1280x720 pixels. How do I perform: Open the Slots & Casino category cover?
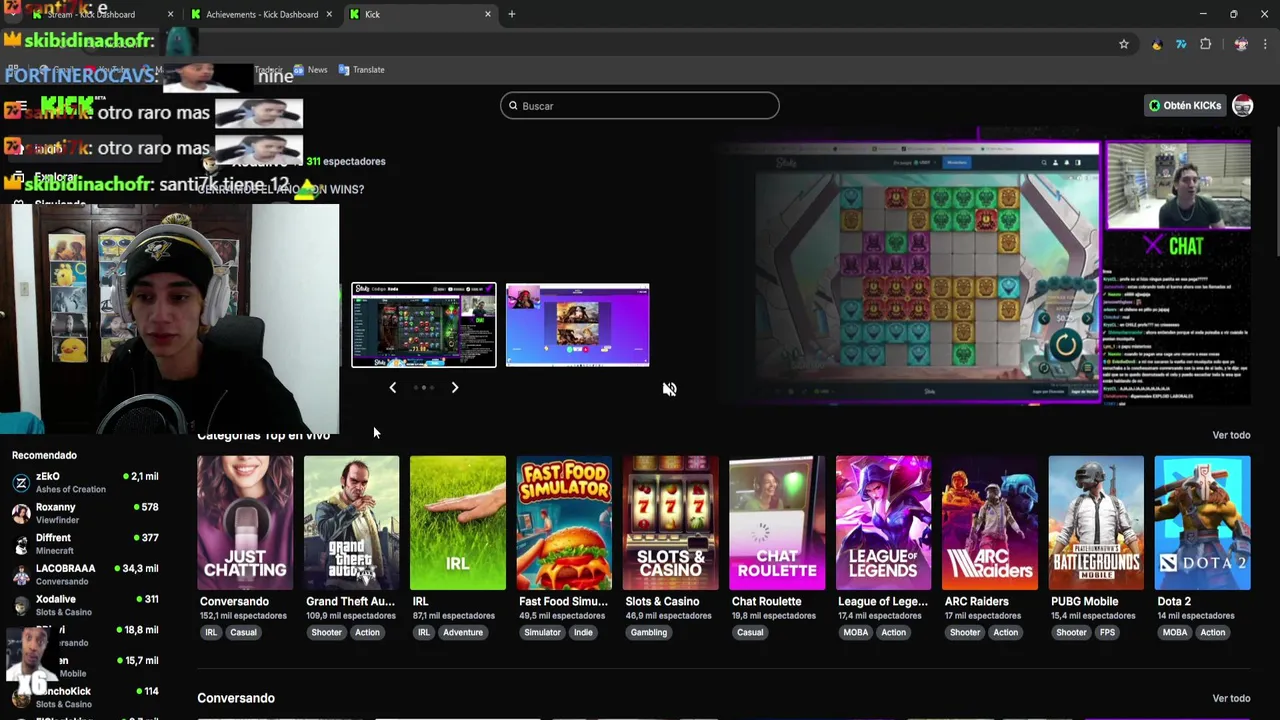[671, 523]
